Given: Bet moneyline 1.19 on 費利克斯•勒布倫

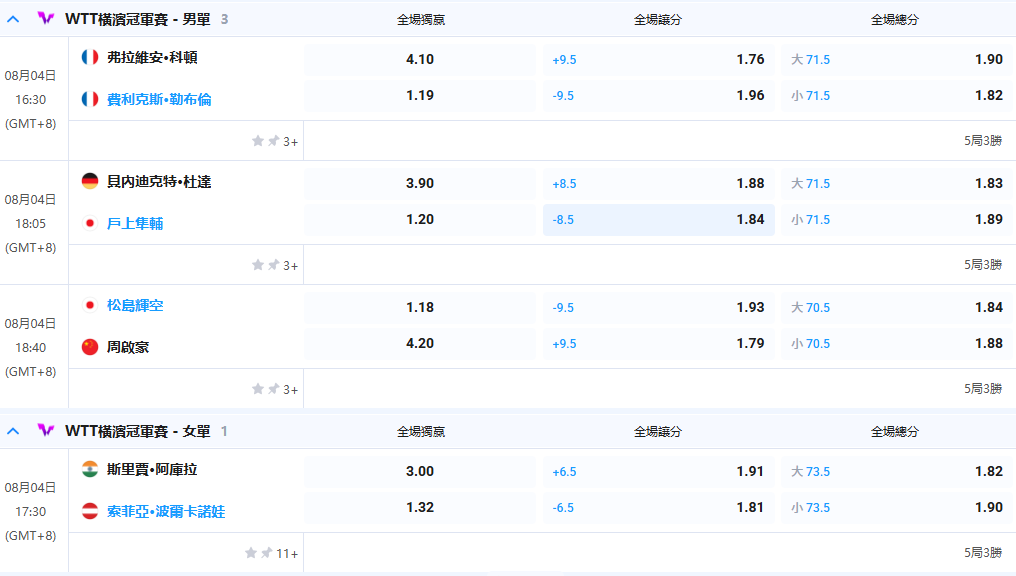Looking at the screenshot, I should tap(420, 95).
